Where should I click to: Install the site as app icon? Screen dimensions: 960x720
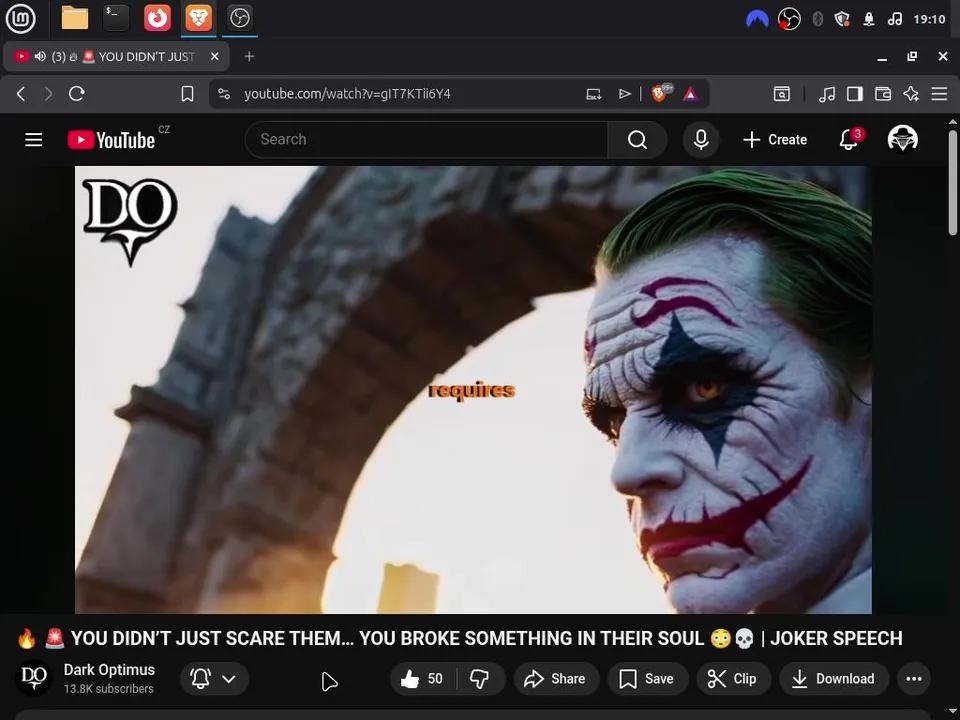(593, 94)
